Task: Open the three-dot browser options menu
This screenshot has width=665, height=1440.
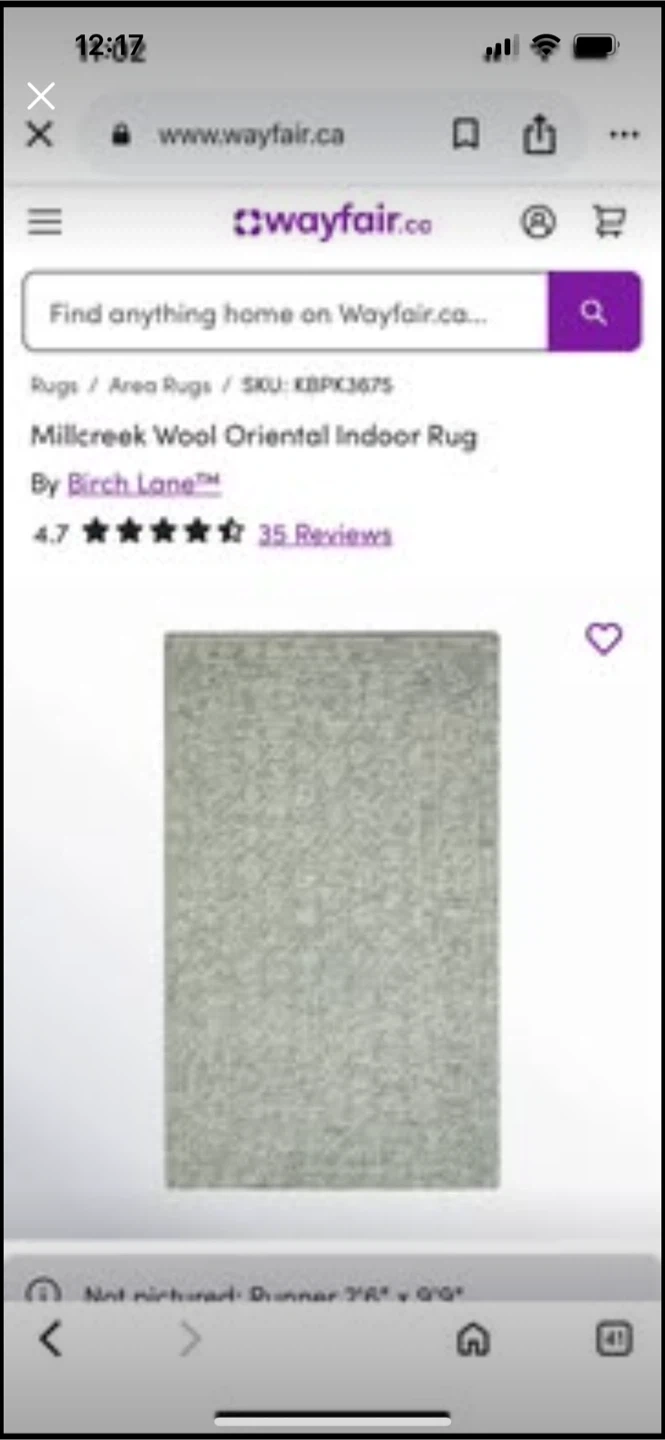Action: tap(624, 135)
